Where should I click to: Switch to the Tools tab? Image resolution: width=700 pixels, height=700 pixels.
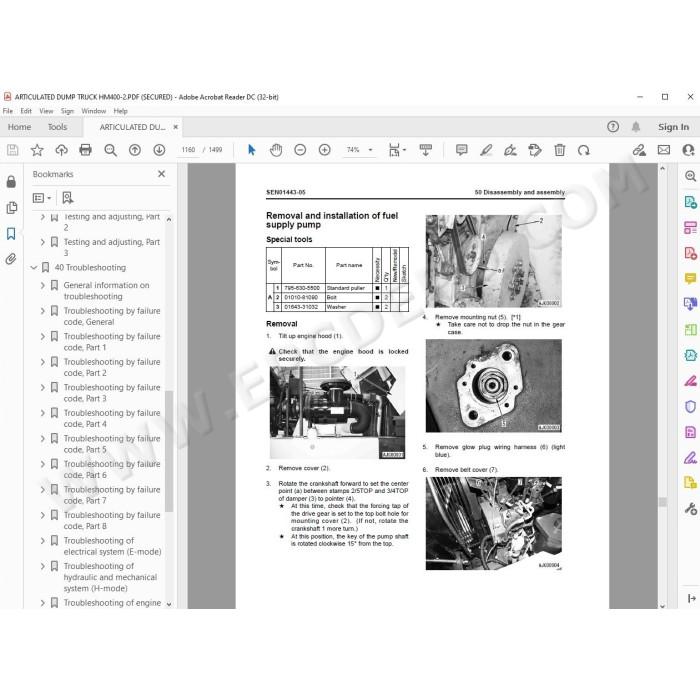(58, 127)
